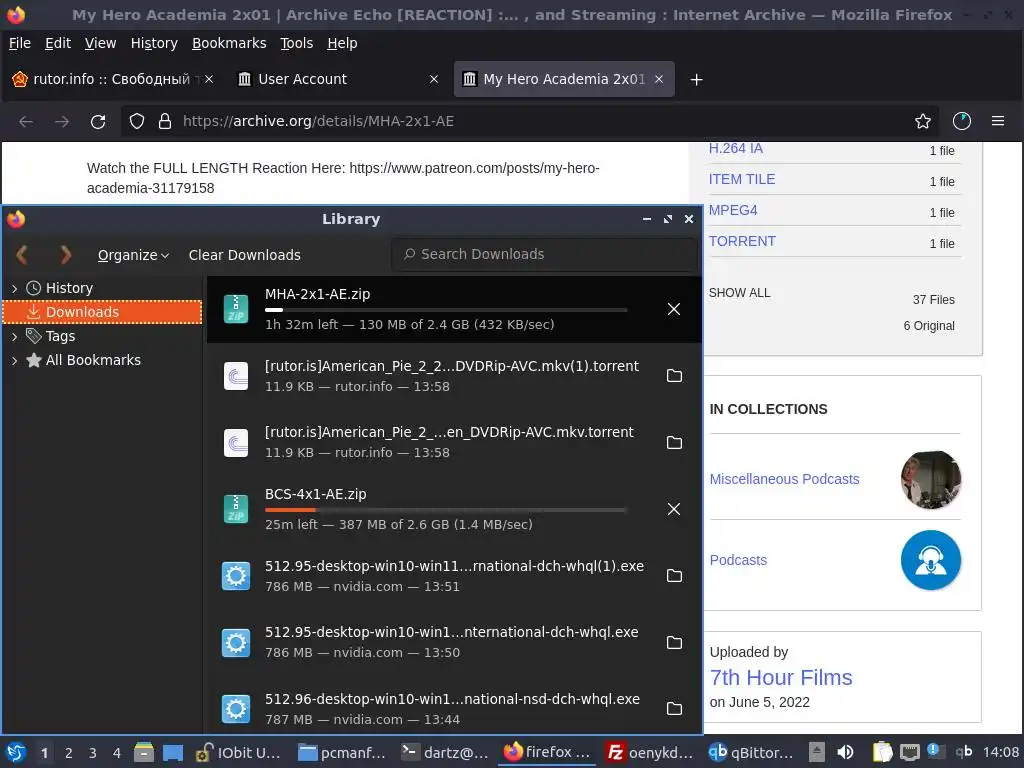Click the clipboard manager tray icon
This screenshot has width=1024, height=768.
(x=882, y=752)
